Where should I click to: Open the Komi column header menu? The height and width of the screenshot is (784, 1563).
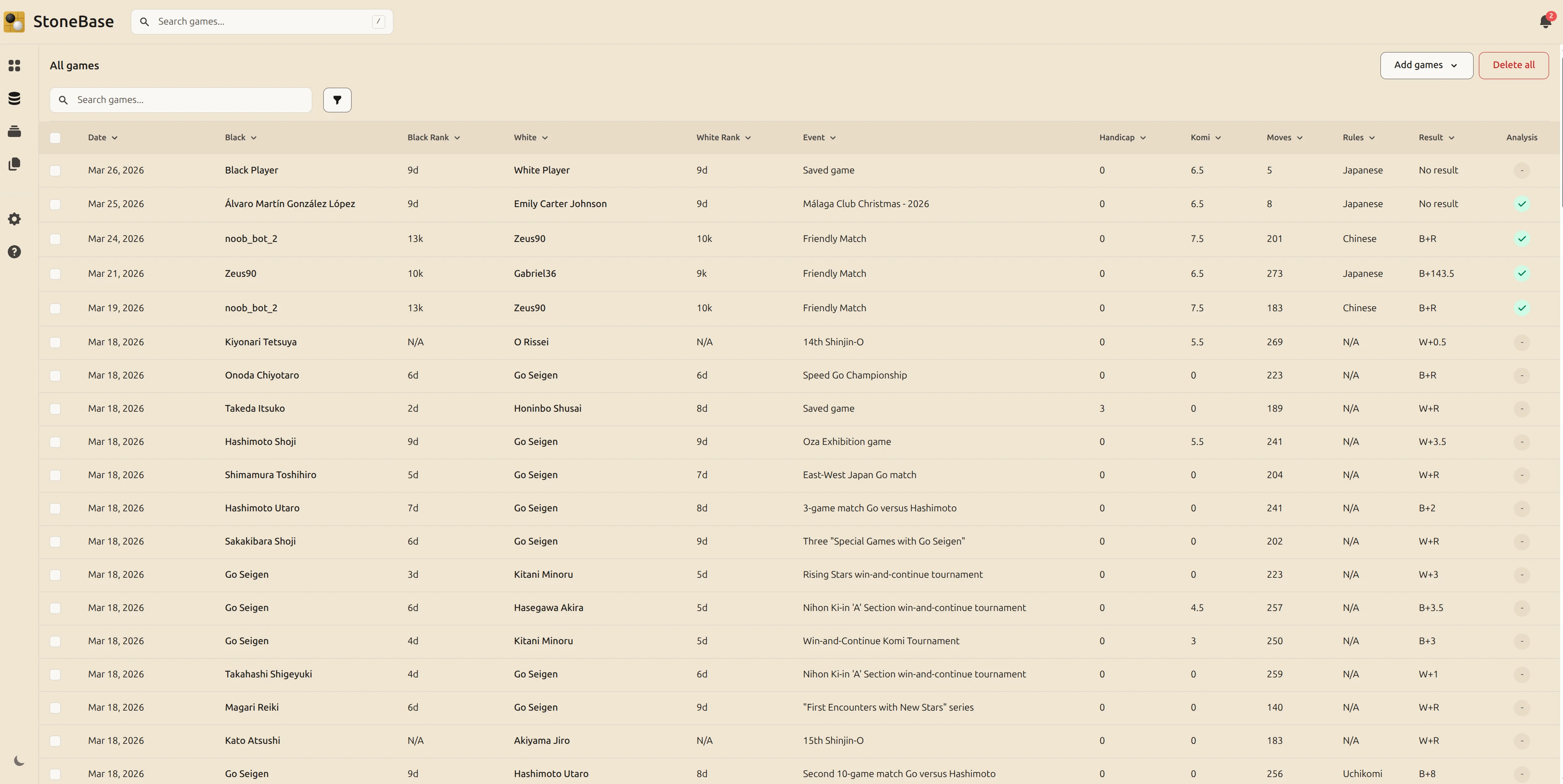point(1205,138)
